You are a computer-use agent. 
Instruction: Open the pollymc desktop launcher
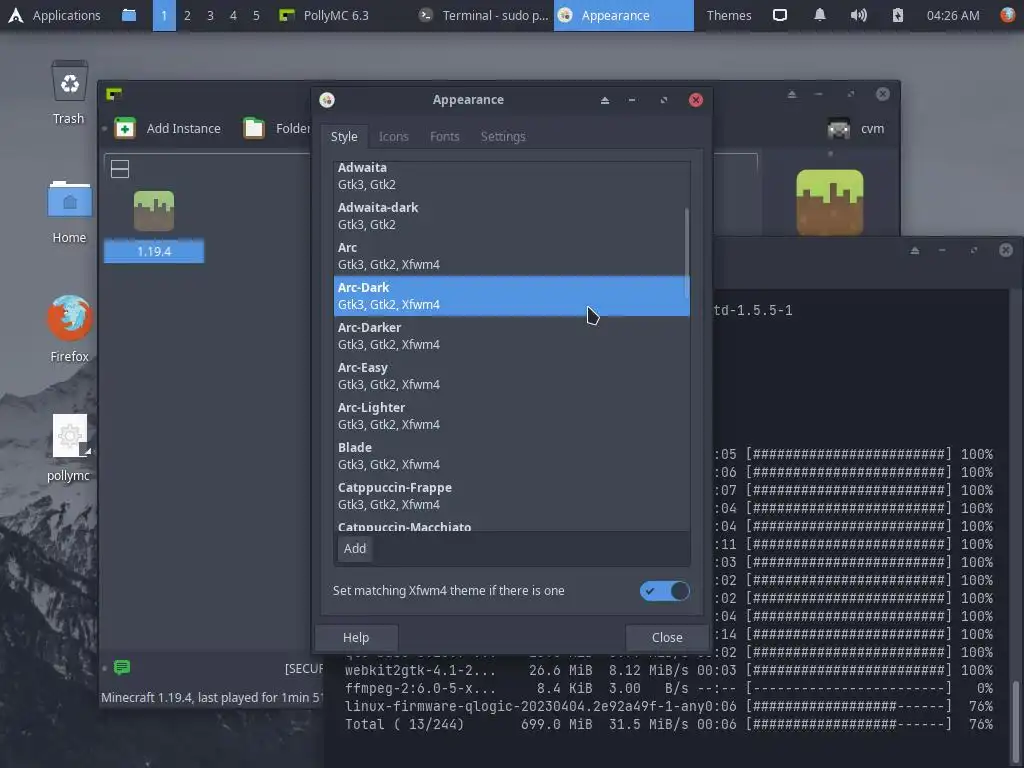click(69, 448)
